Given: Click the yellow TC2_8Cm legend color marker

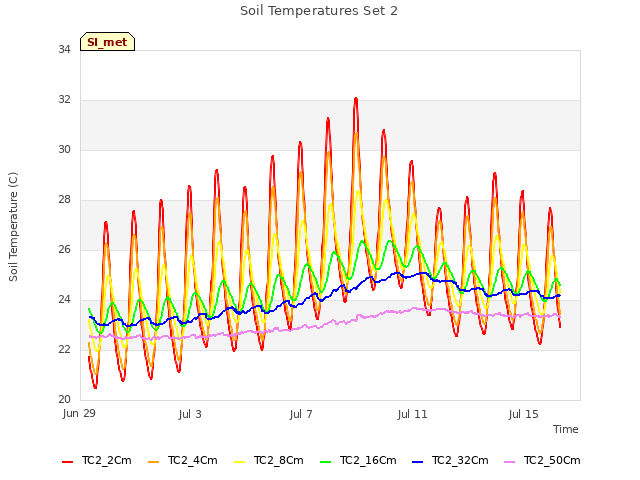Looking at the screenshot, I should coord(240,461).
